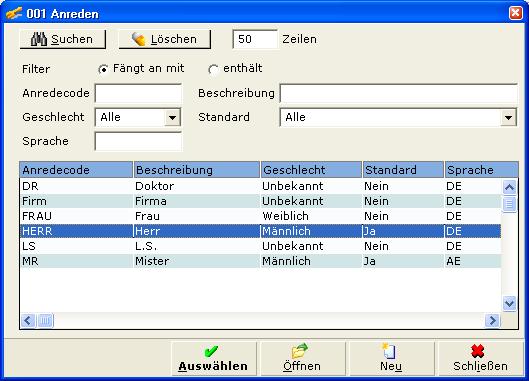529x381 pixels.
Task: Select the FRAU row in the table
Action: 260,216
